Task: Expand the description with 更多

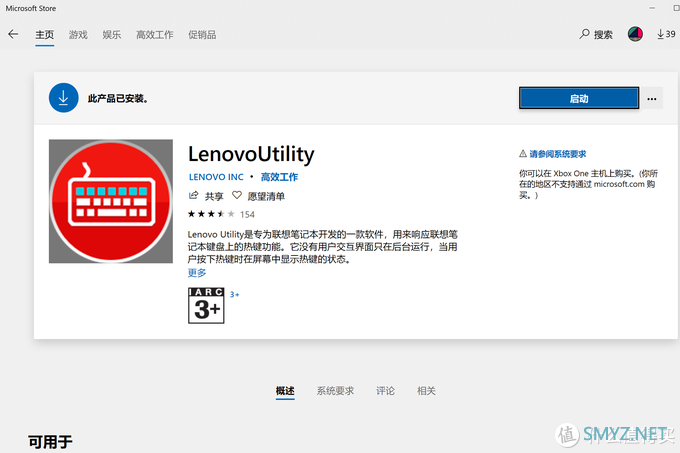Action: pyautogui.click(x=197, y=273)
